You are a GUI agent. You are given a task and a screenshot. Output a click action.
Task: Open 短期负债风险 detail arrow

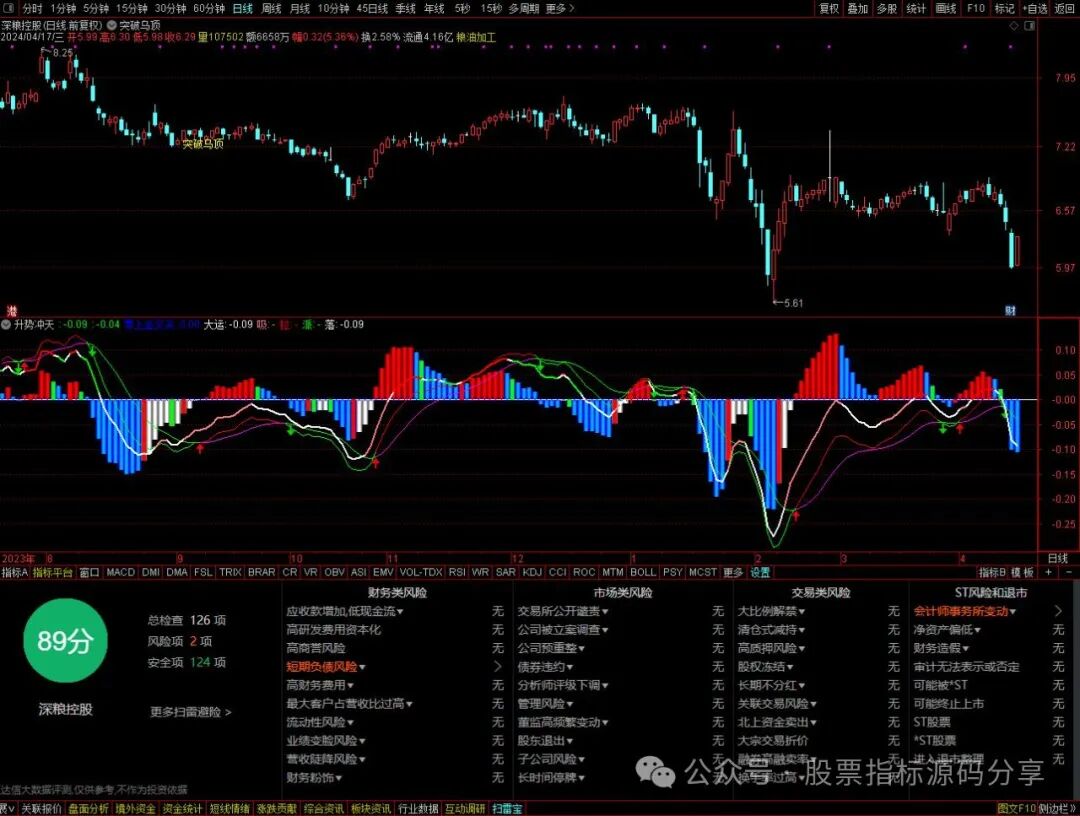[498, 667]
